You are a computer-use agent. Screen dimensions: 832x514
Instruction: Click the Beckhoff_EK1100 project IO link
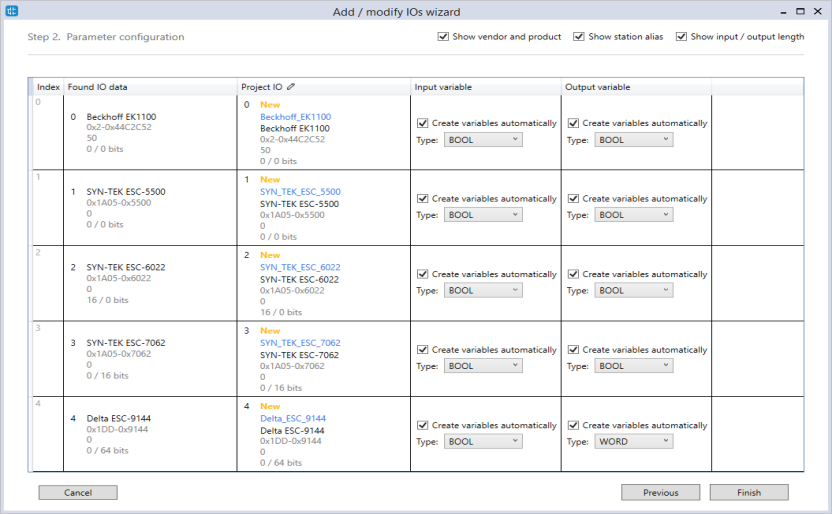pos(296,117)
